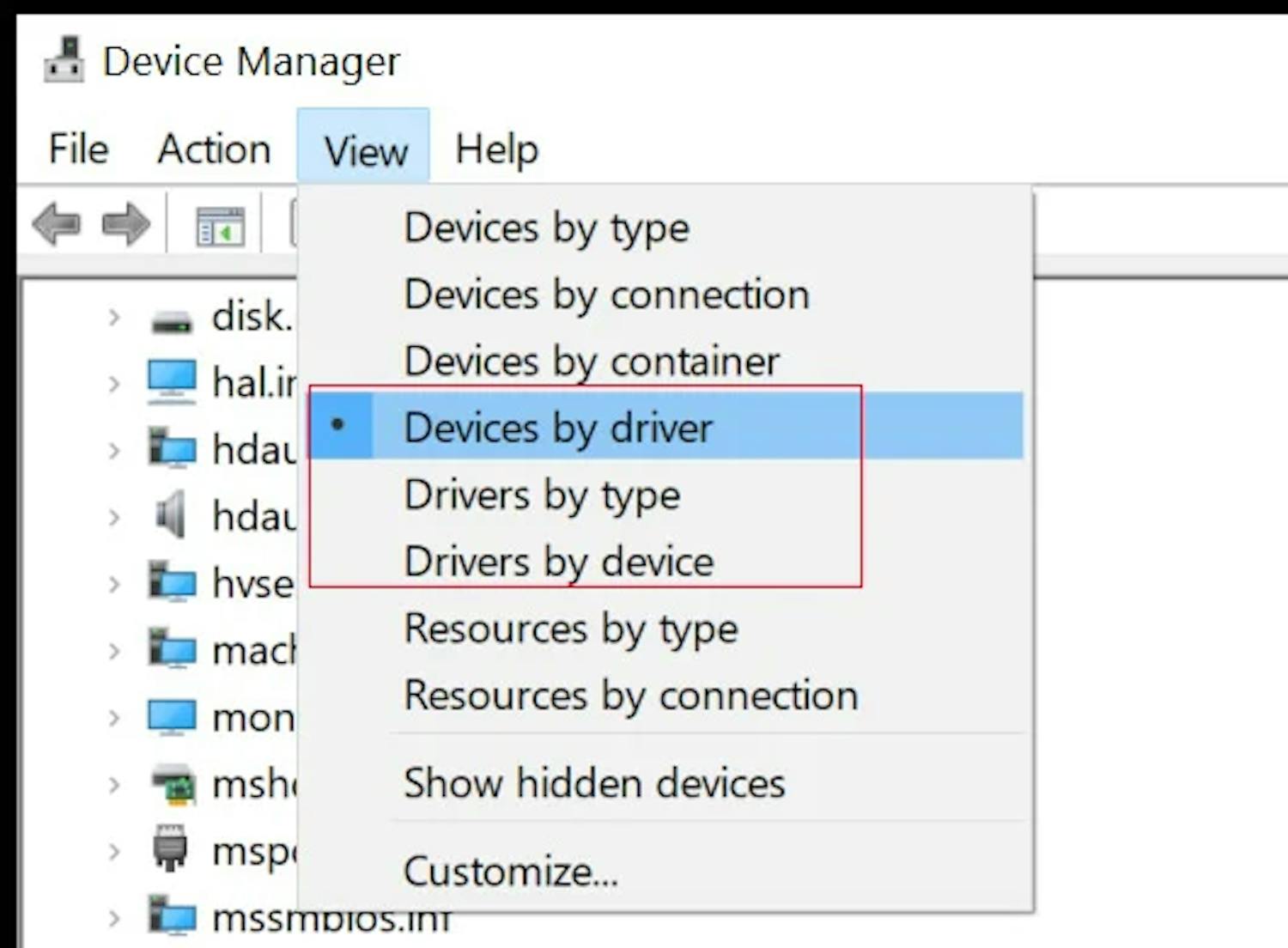Viewport: 1288px width, 948px height.
Task: Expand the hvse node chevron
Action: click(114, 584)
